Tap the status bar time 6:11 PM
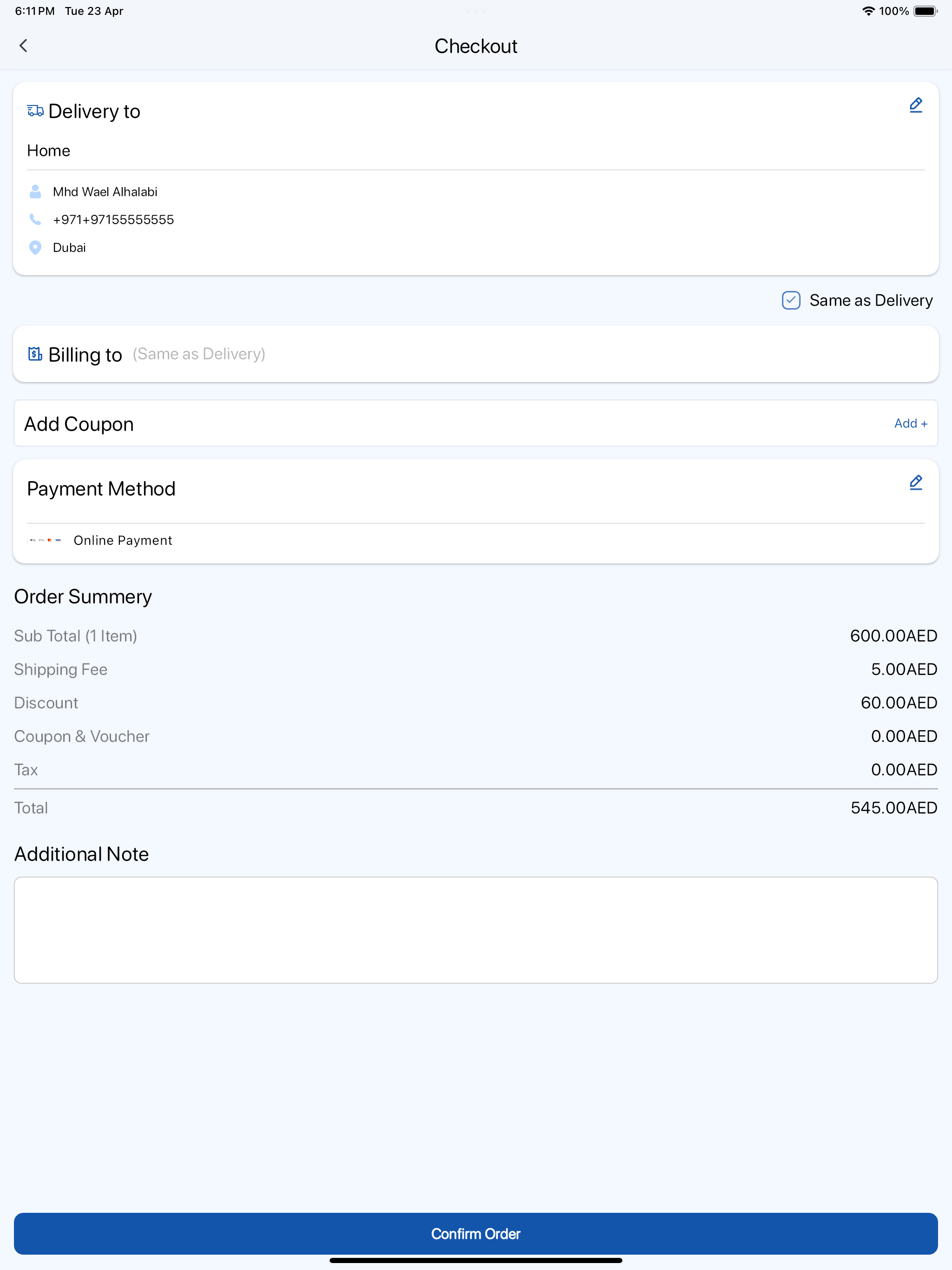Viewport: 952px width, 1270px height. 34,11
